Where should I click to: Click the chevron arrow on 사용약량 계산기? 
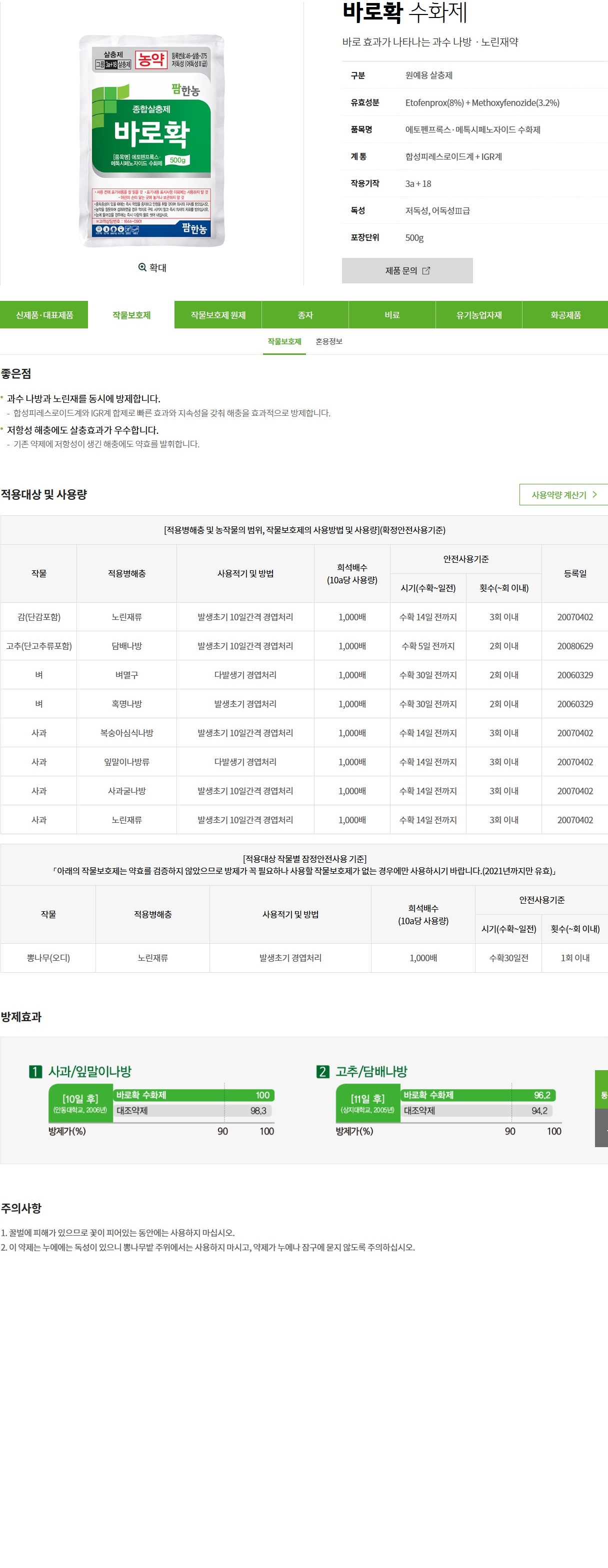click(x=594, y=494)
